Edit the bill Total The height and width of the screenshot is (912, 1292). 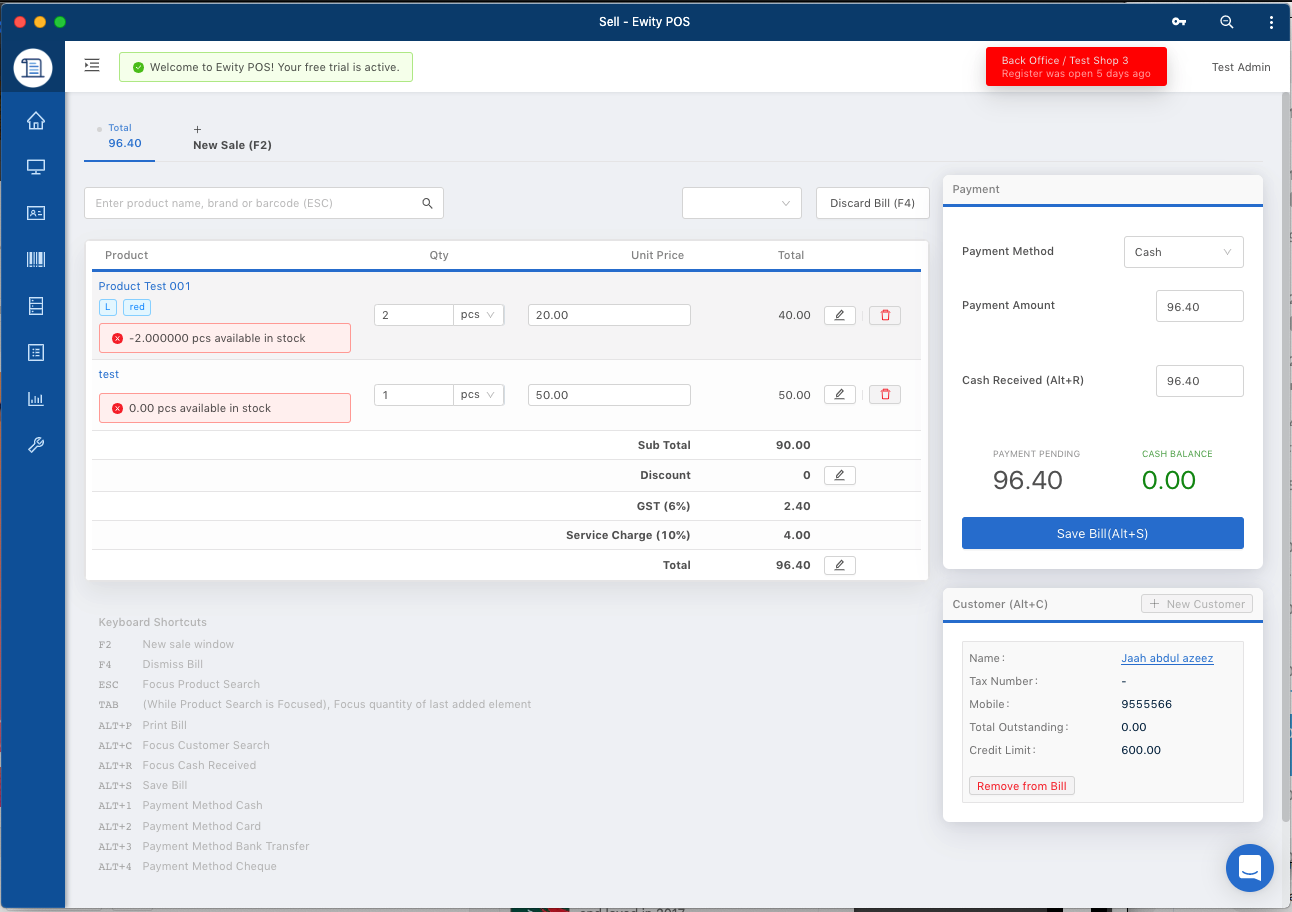[840, 565]
